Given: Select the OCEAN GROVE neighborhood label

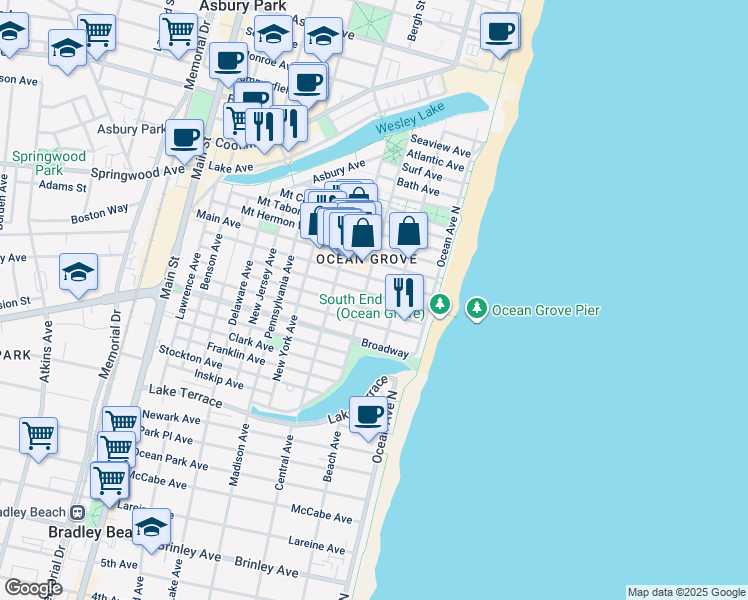Looking at the screenshot, I should [x=367, y=259].
